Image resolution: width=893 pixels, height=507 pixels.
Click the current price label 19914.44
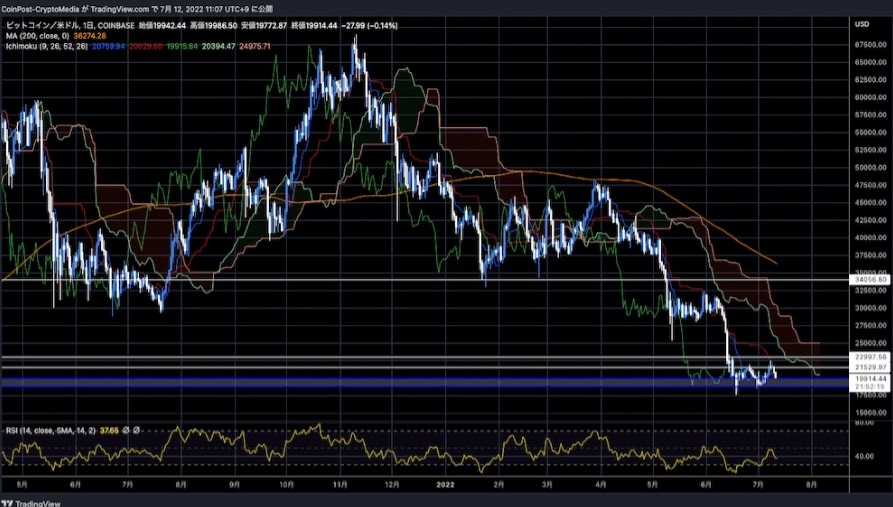coord(870,378)
